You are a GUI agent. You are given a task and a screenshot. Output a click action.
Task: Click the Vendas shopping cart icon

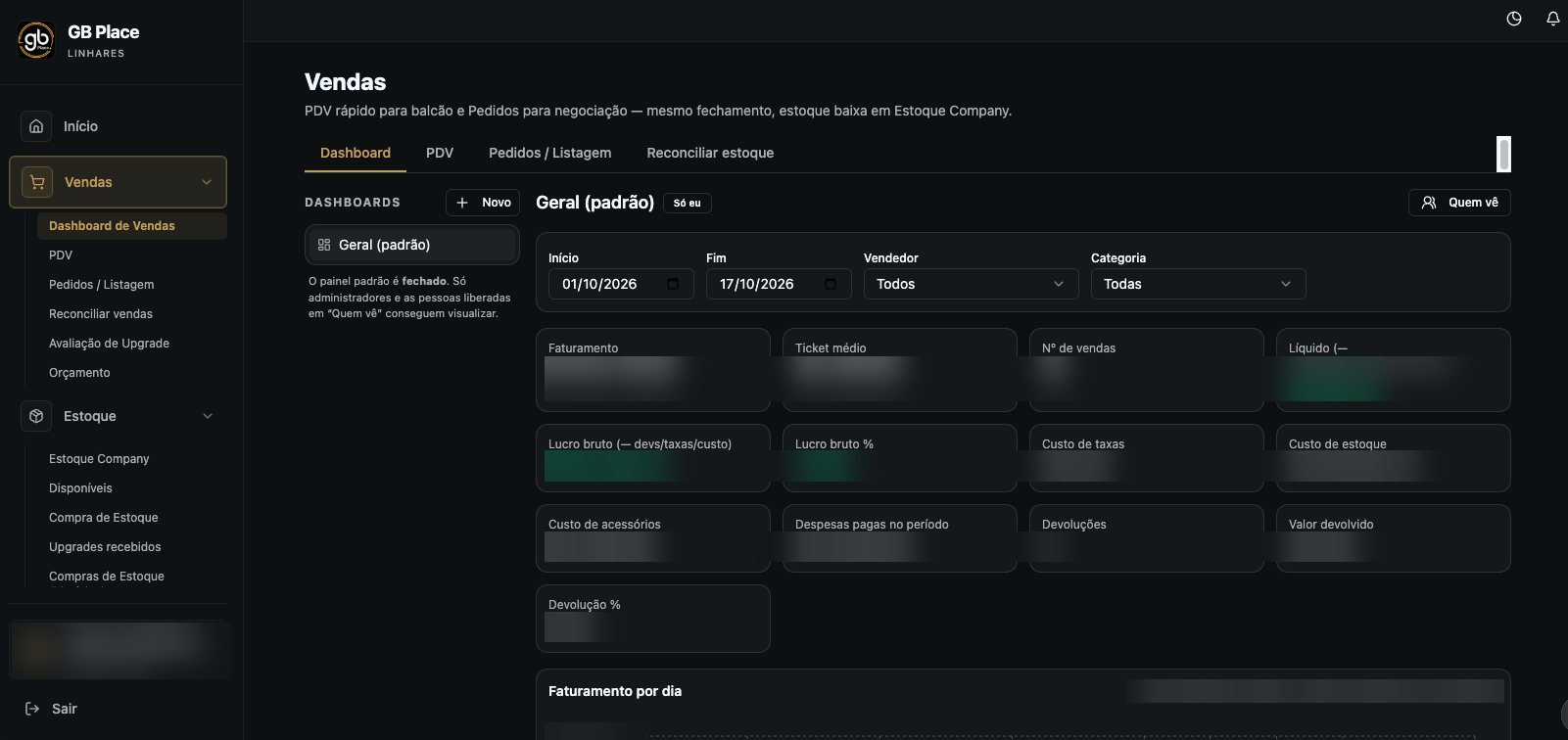[x=37, y=182]
